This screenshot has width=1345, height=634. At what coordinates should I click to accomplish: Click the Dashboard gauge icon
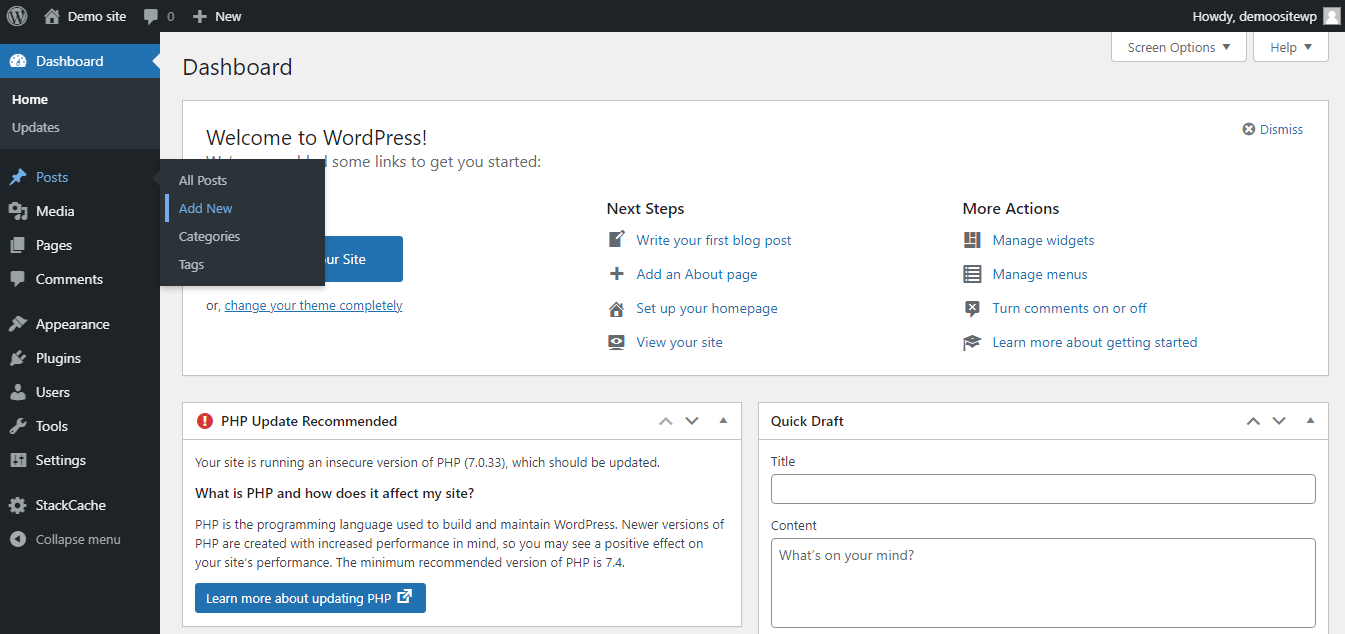click(18, 61)
